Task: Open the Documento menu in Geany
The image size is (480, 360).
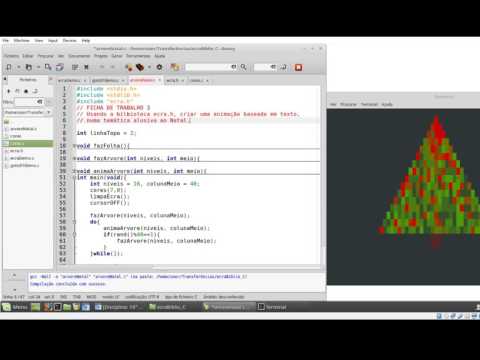Action: [79, 56]
